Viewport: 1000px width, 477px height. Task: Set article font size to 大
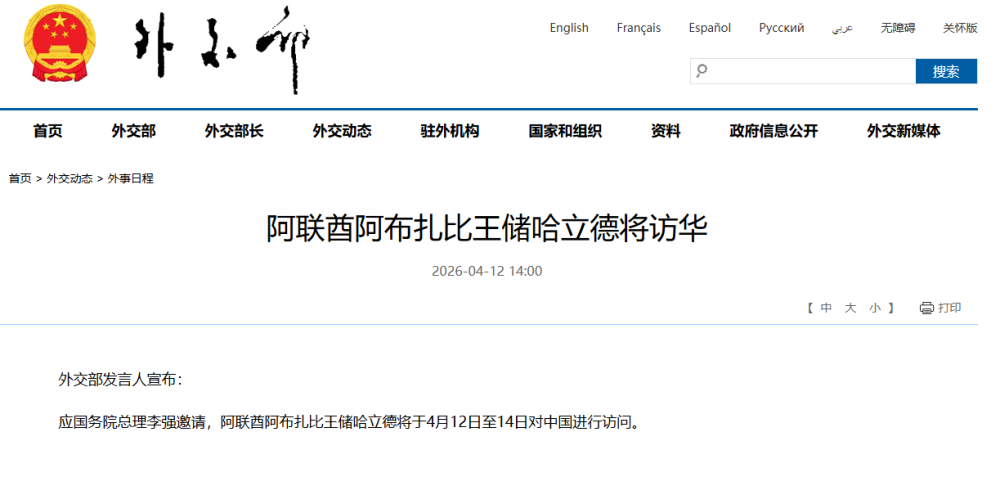tap(850, 308)
